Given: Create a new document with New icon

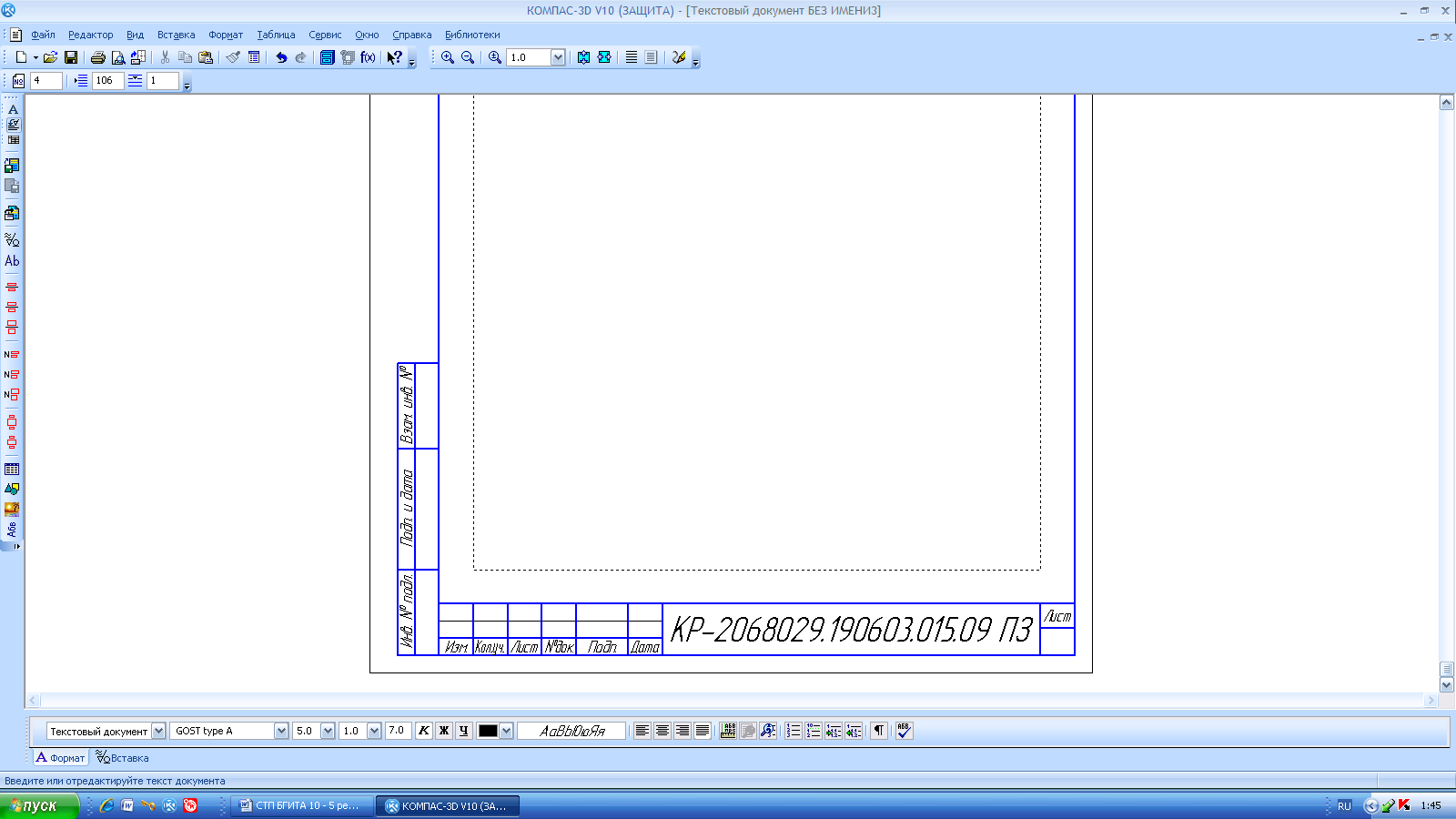Looking at the screenshot, I should [21, 57].
